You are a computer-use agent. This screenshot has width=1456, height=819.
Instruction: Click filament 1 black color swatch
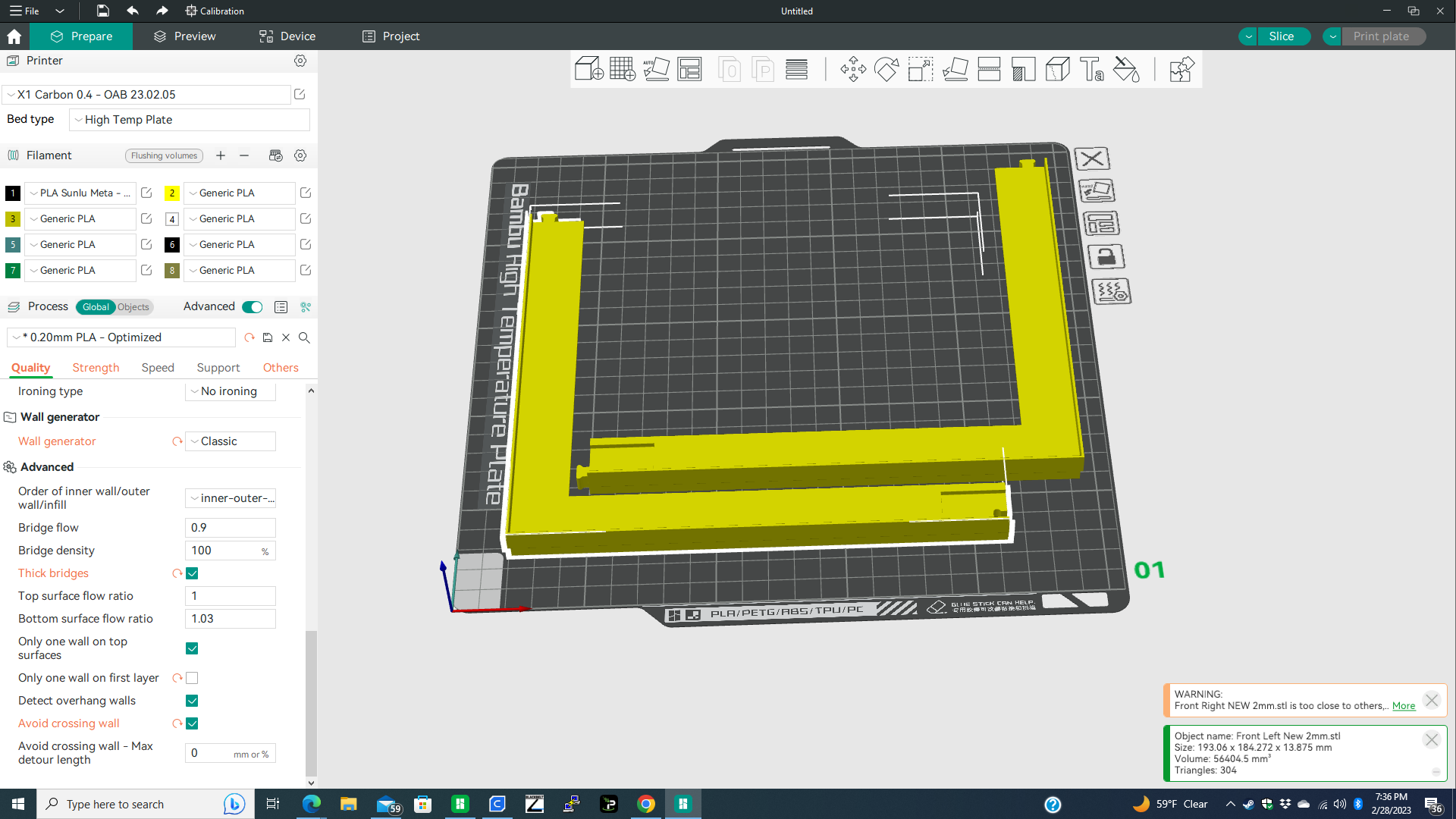tap(13, 193)
